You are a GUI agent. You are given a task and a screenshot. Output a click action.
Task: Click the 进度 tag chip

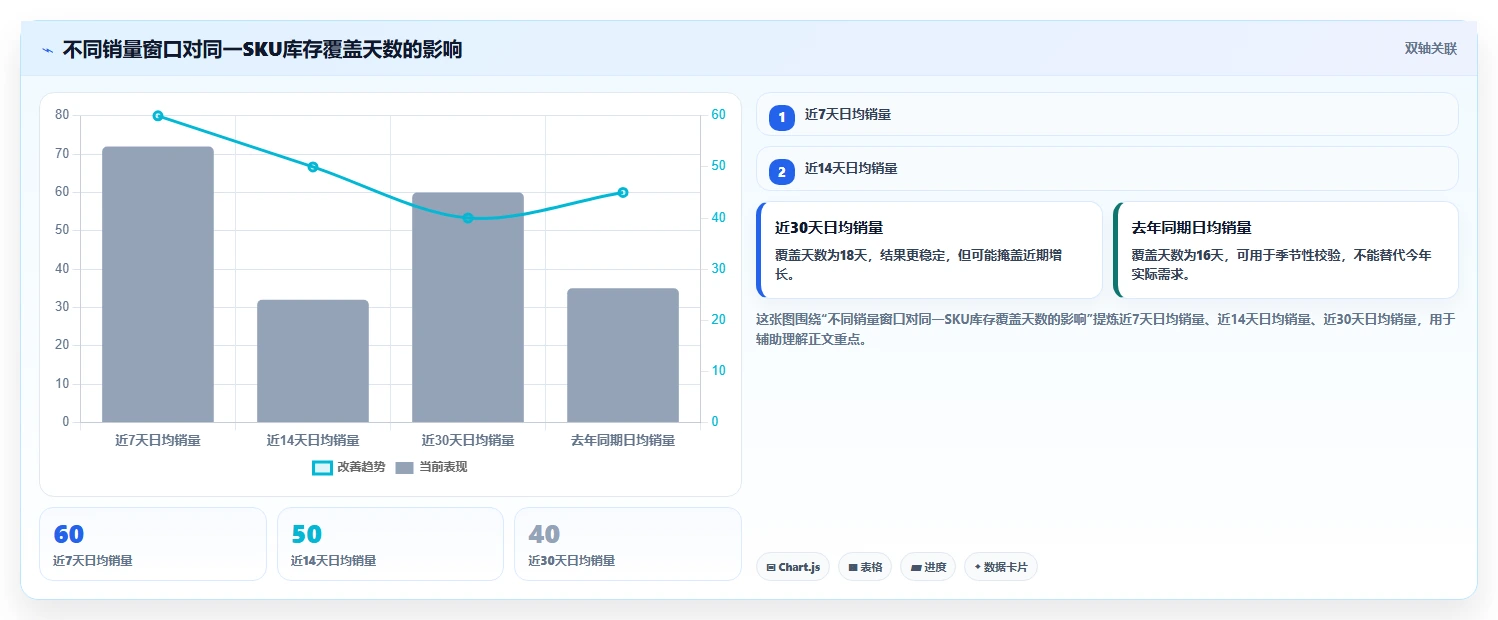(x=928, y=567)
